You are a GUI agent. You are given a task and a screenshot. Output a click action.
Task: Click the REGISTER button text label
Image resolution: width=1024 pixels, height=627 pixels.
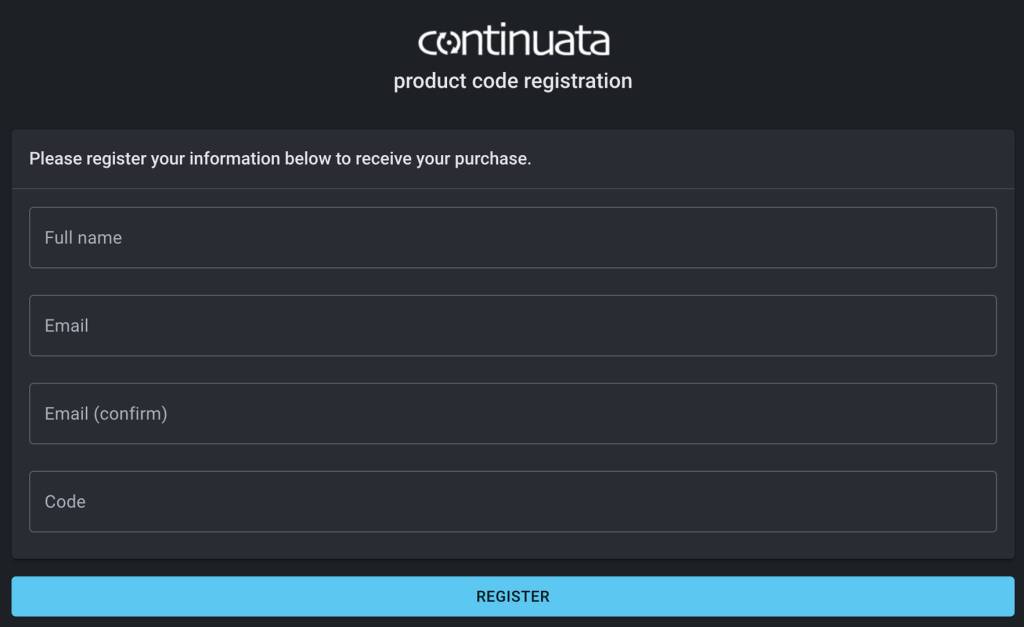click(512, 596)
